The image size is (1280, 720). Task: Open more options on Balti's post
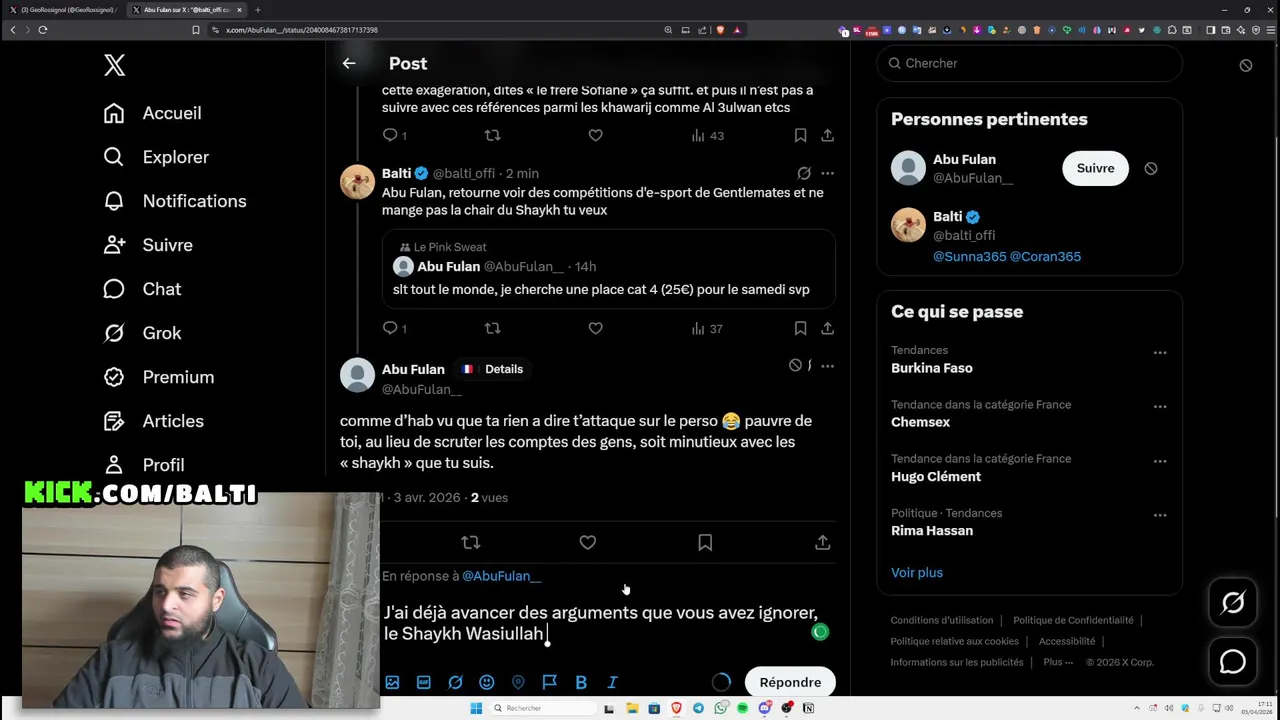click(827, 173)
